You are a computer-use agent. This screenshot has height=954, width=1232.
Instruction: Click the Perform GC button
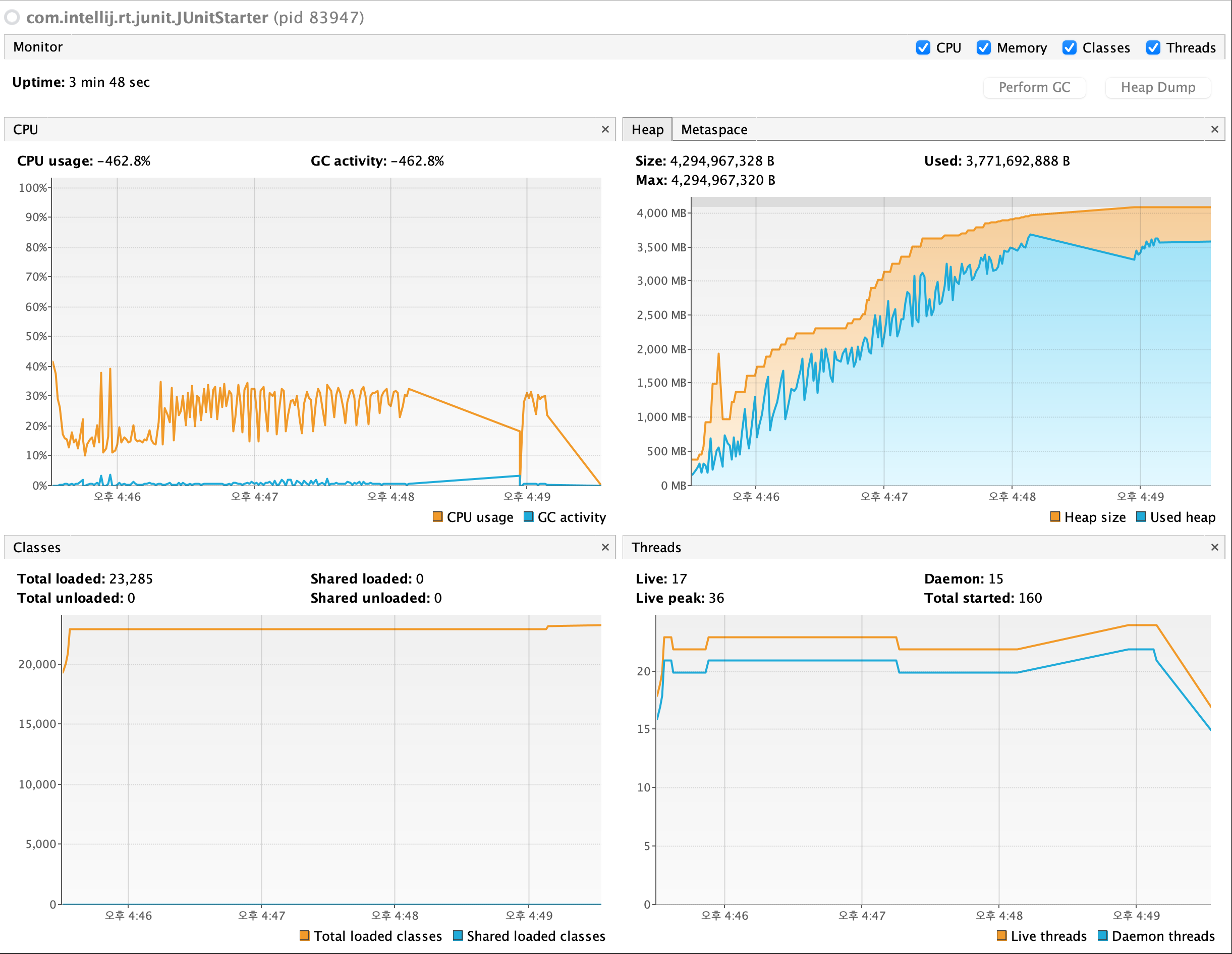pyautogui.click(x=1034, y=87)
